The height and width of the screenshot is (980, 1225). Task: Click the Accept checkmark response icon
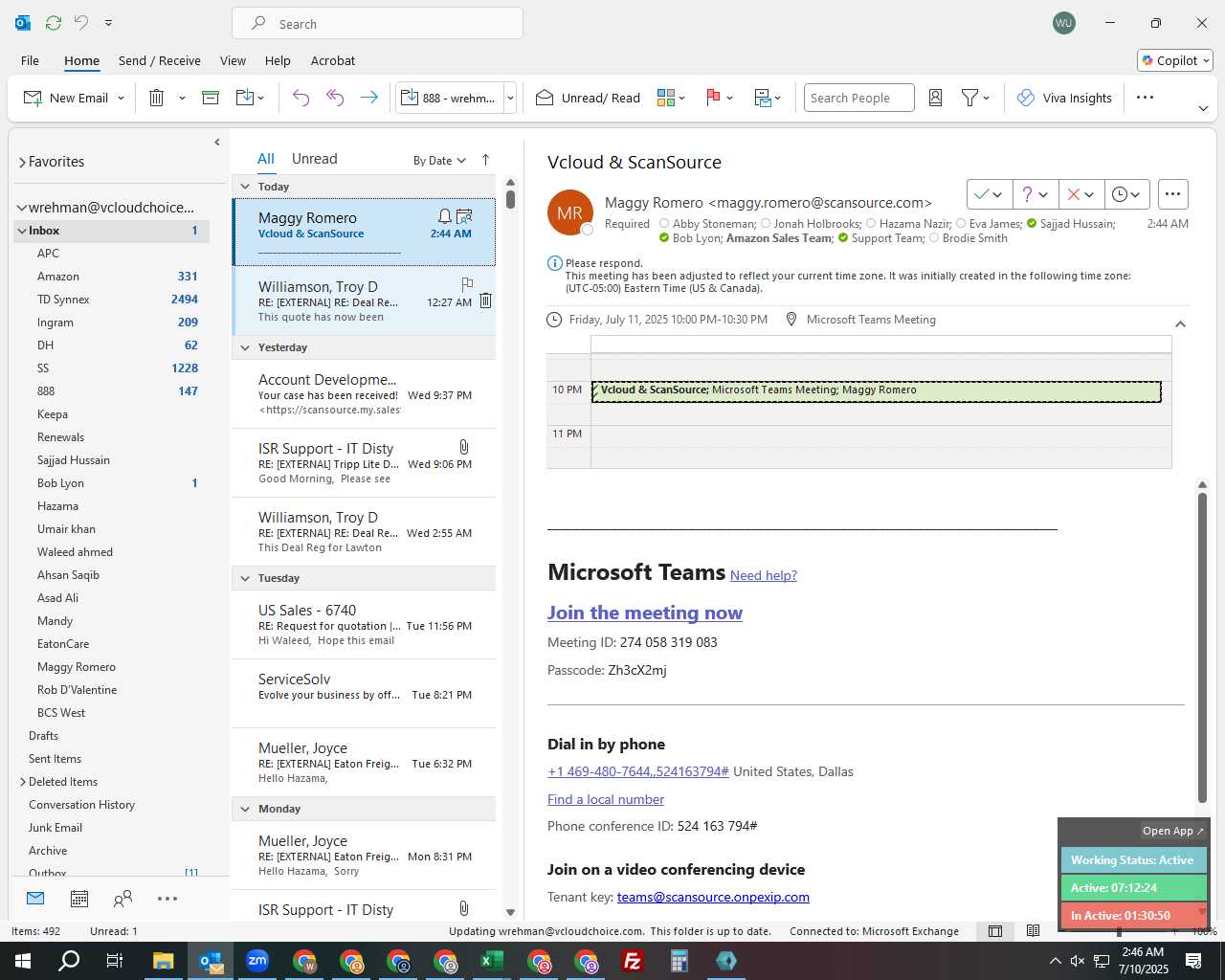click(981, 194)
